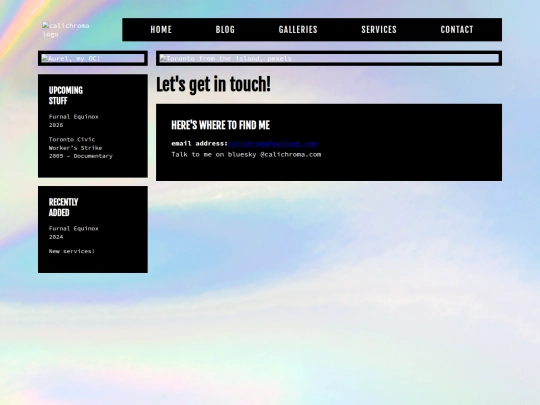Go to the Blog nav item
540x405 pixels.
pos(225,30)
